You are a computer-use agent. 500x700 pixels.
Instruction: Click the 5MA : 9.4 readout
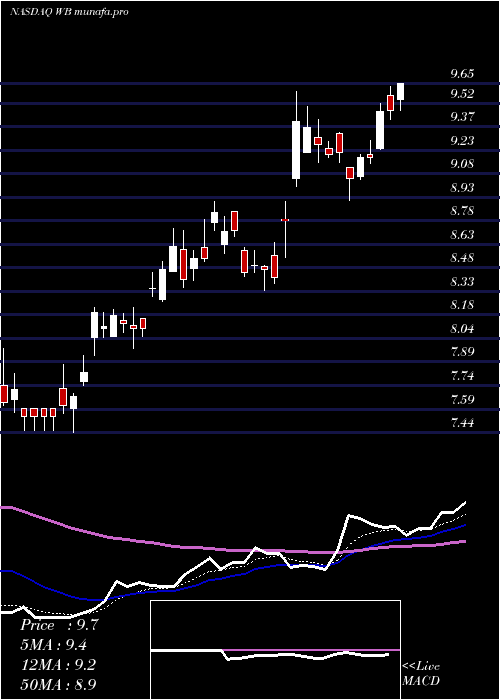point(54,645)
